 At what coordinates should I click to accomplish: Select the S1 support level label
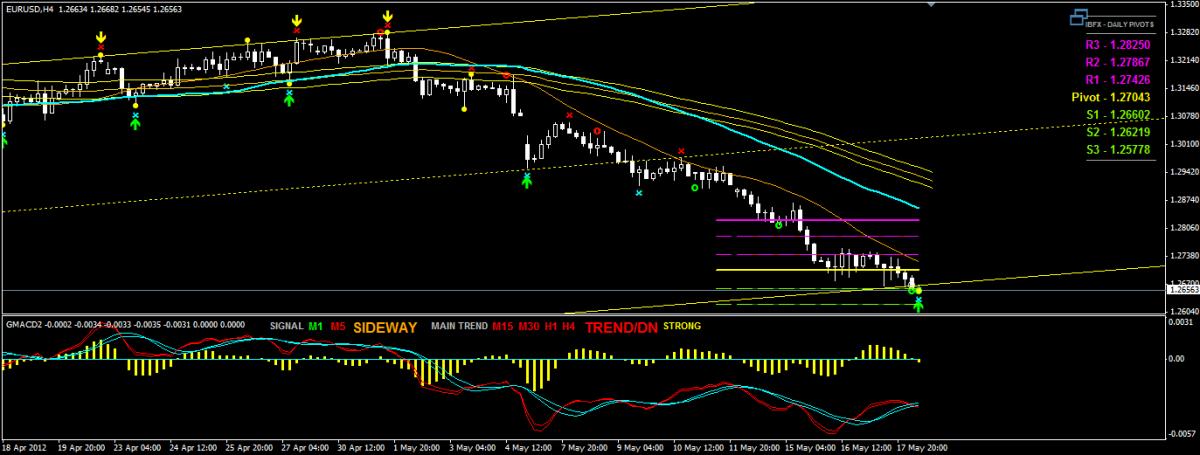click(x=1120, y=115)
